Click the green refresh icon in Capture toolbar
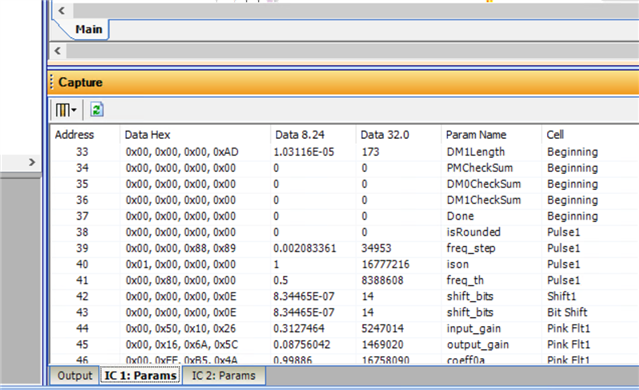The width and height of the screenshot is (639, 390). click(x=97, y=110)
